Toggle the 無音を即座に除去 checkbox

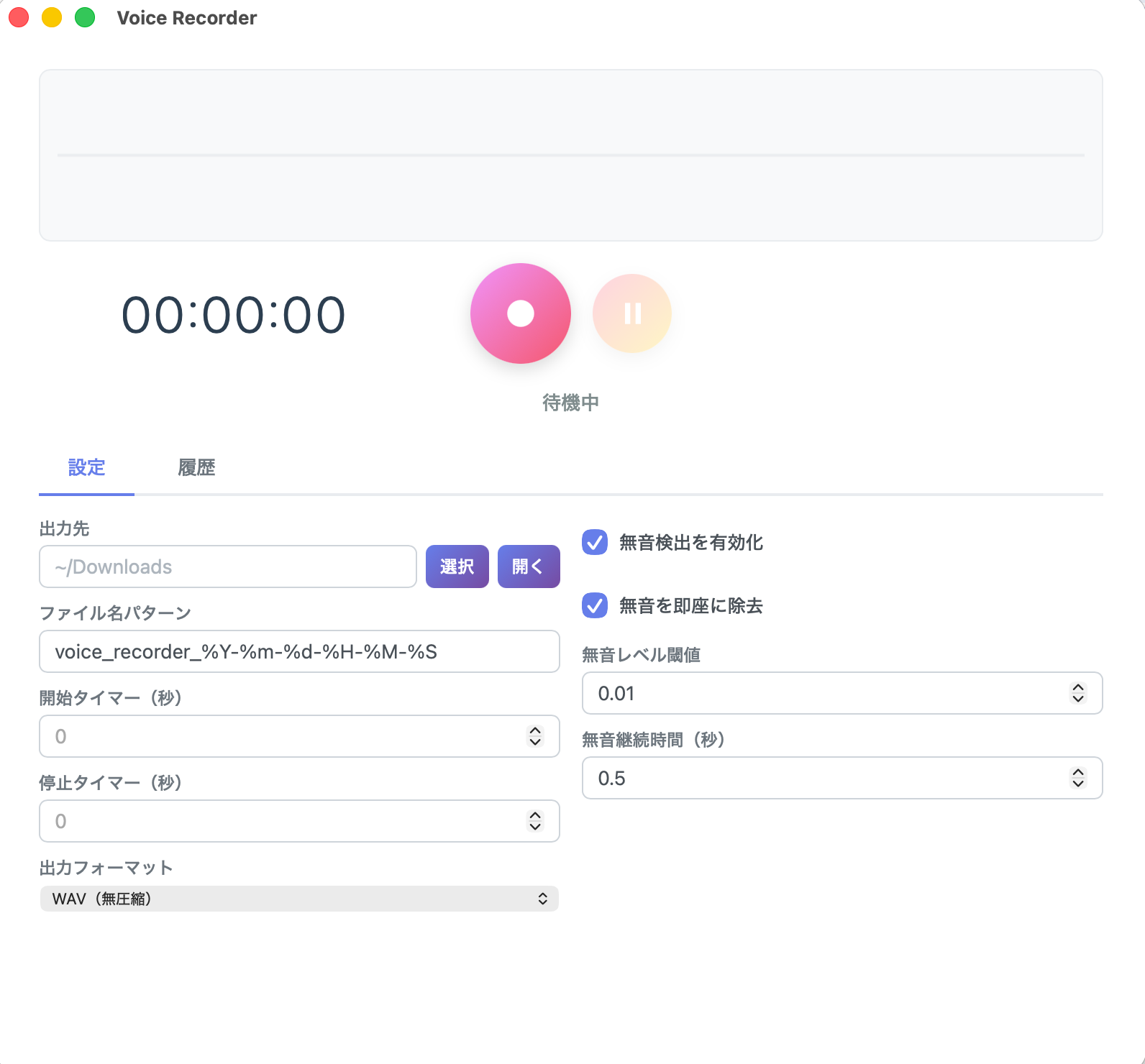tap(595, 605)
